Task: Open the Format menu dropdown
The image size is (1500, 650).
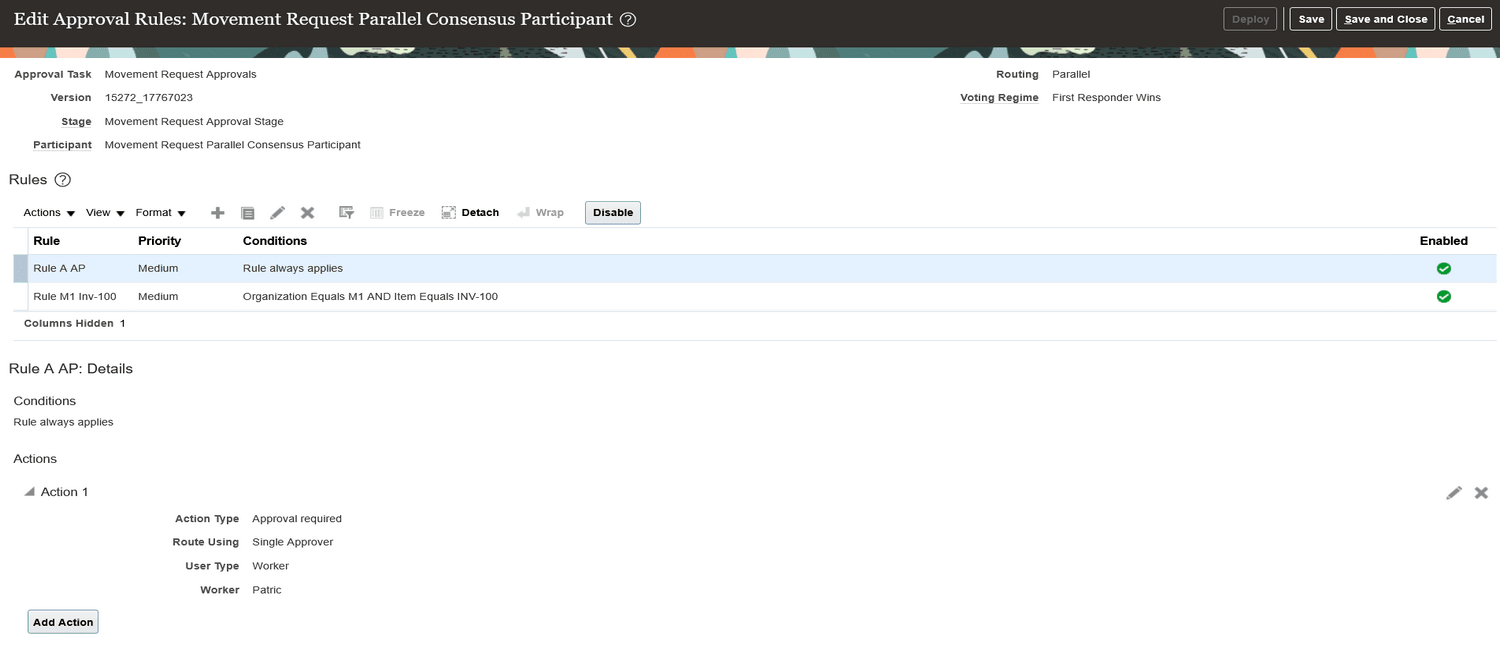Action: click(161, 213)
